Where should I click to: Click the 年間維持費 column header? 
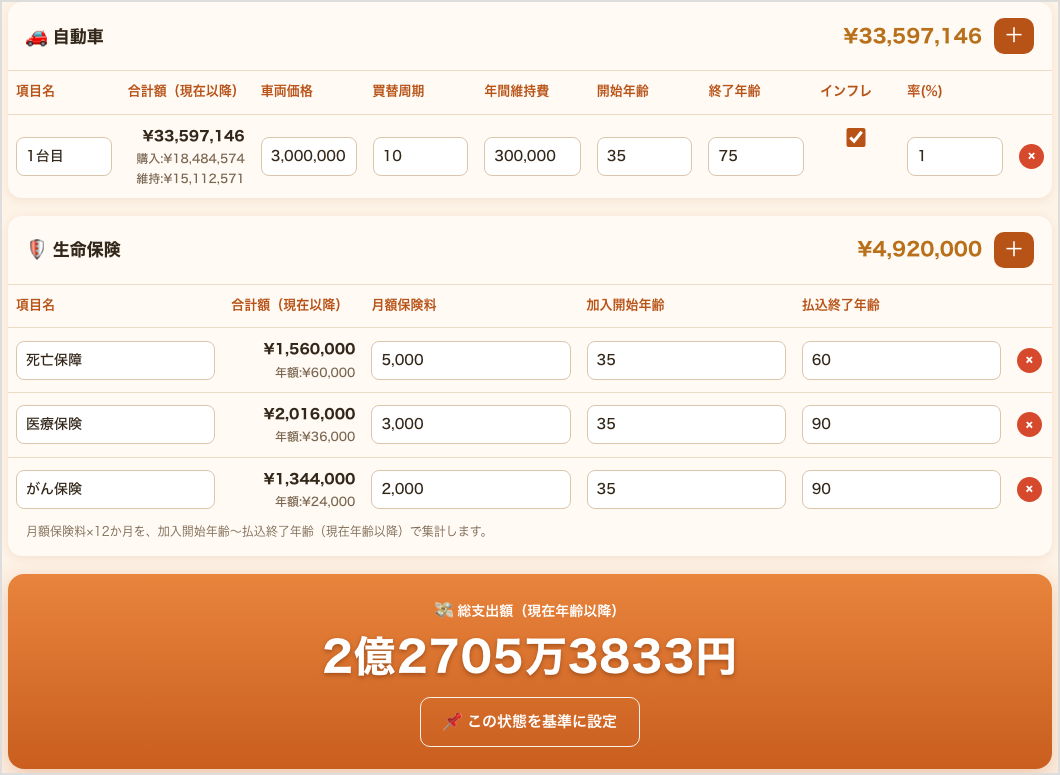[516, 91]
